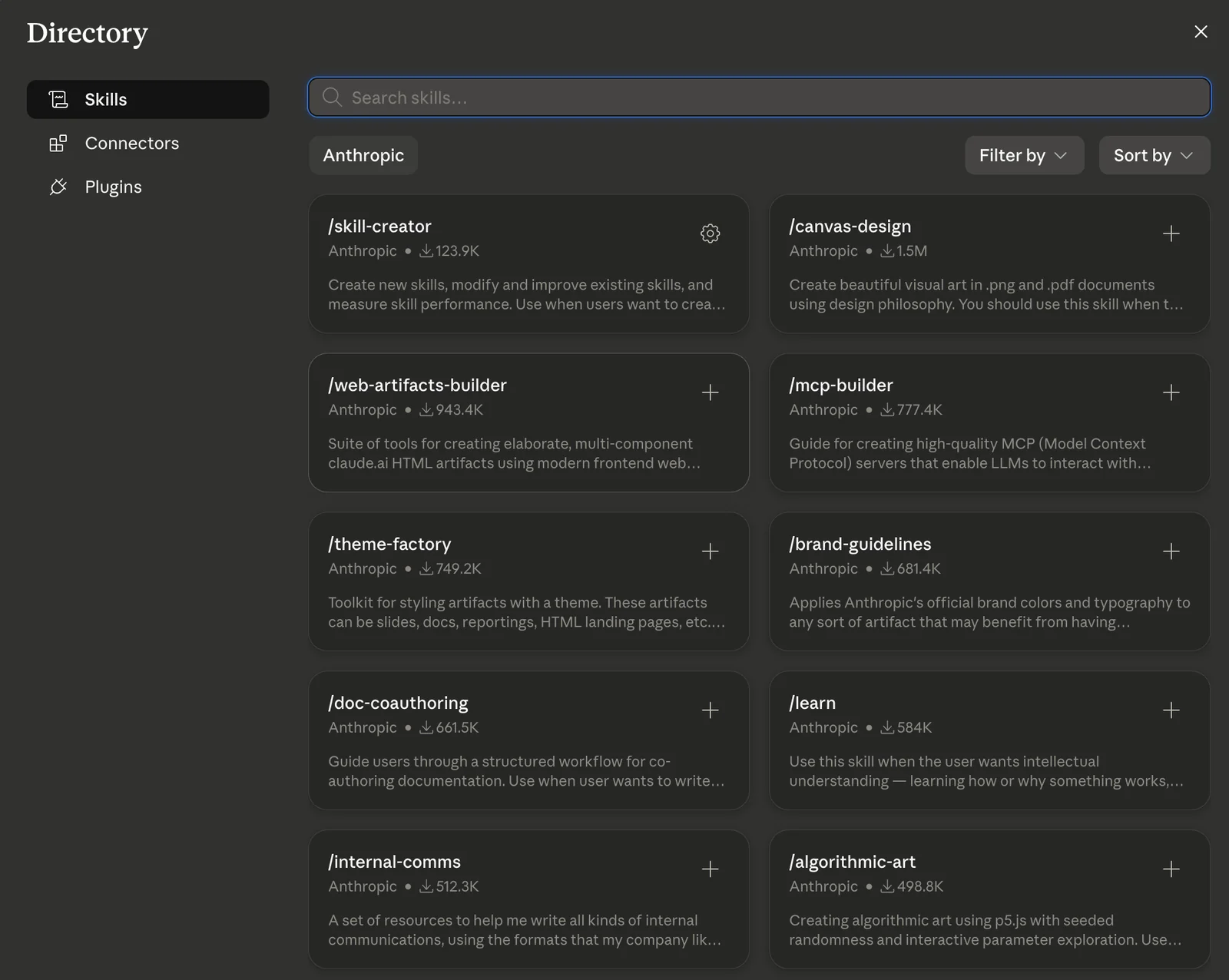Click the search magnifier icon

(x=332, y=98)
